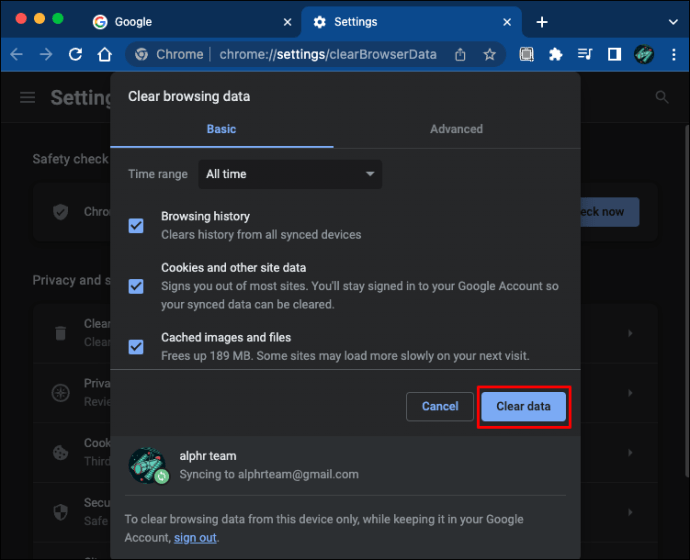690x560 pixels.
Task: Go to the Chrome home page
Action: click(105, 54)
